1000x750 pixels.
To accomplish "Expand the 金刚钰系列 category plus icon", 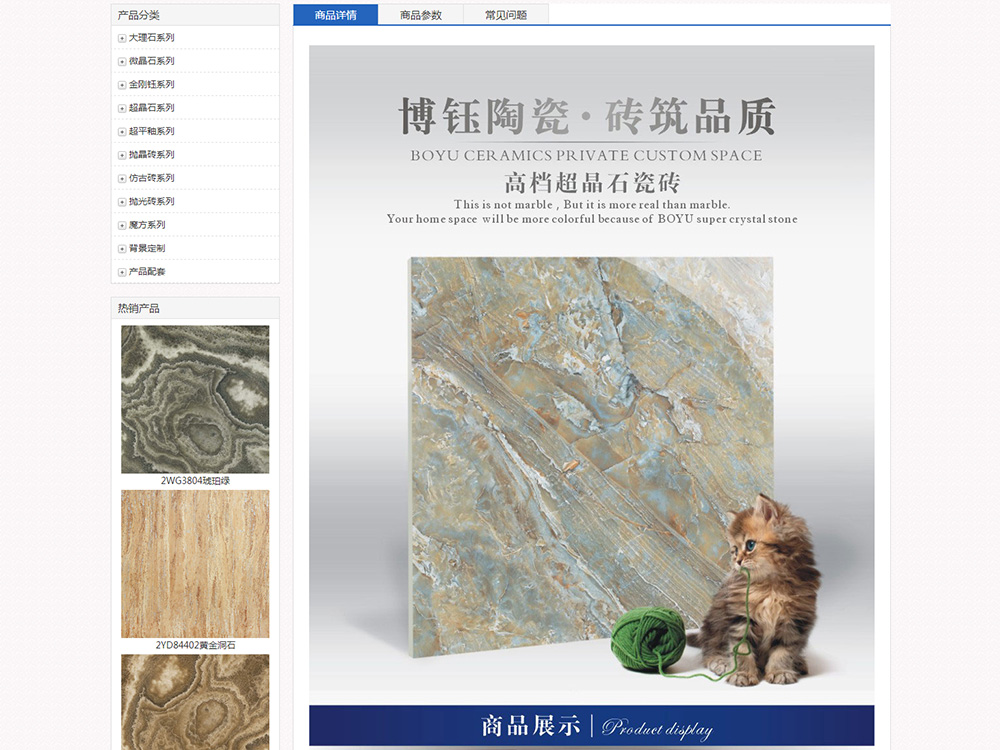I will point(122,85).
